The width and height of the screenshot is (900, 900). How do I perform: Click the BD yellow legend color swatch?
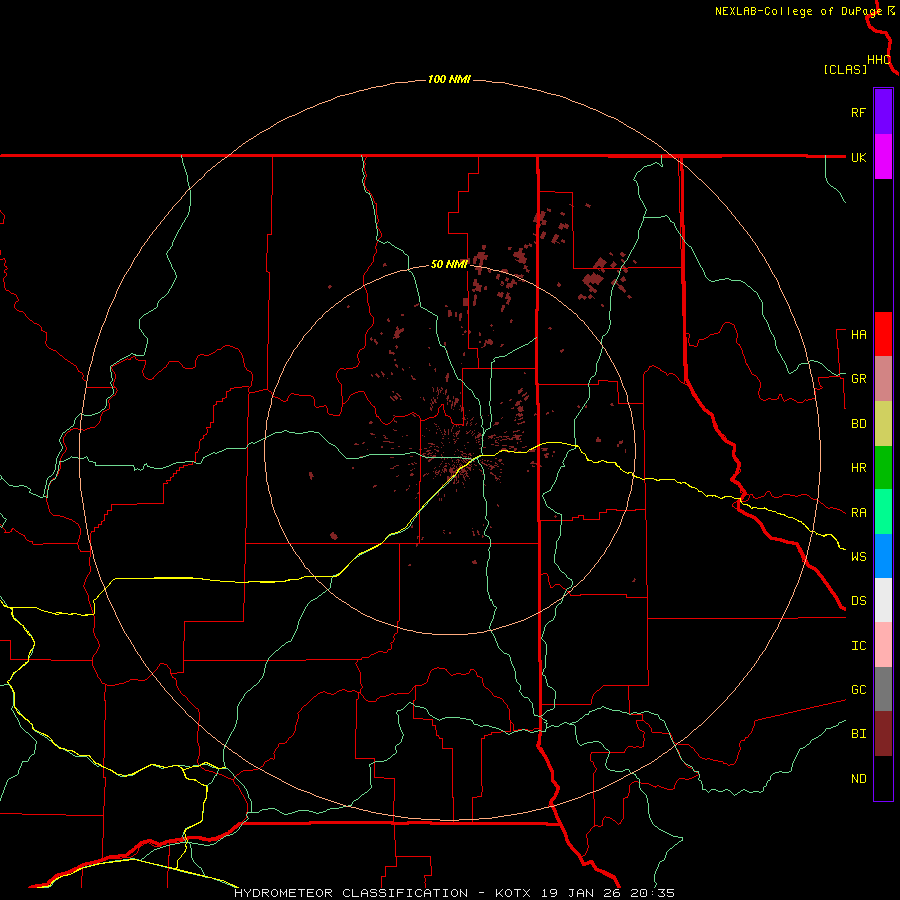[x=883, y=424]
